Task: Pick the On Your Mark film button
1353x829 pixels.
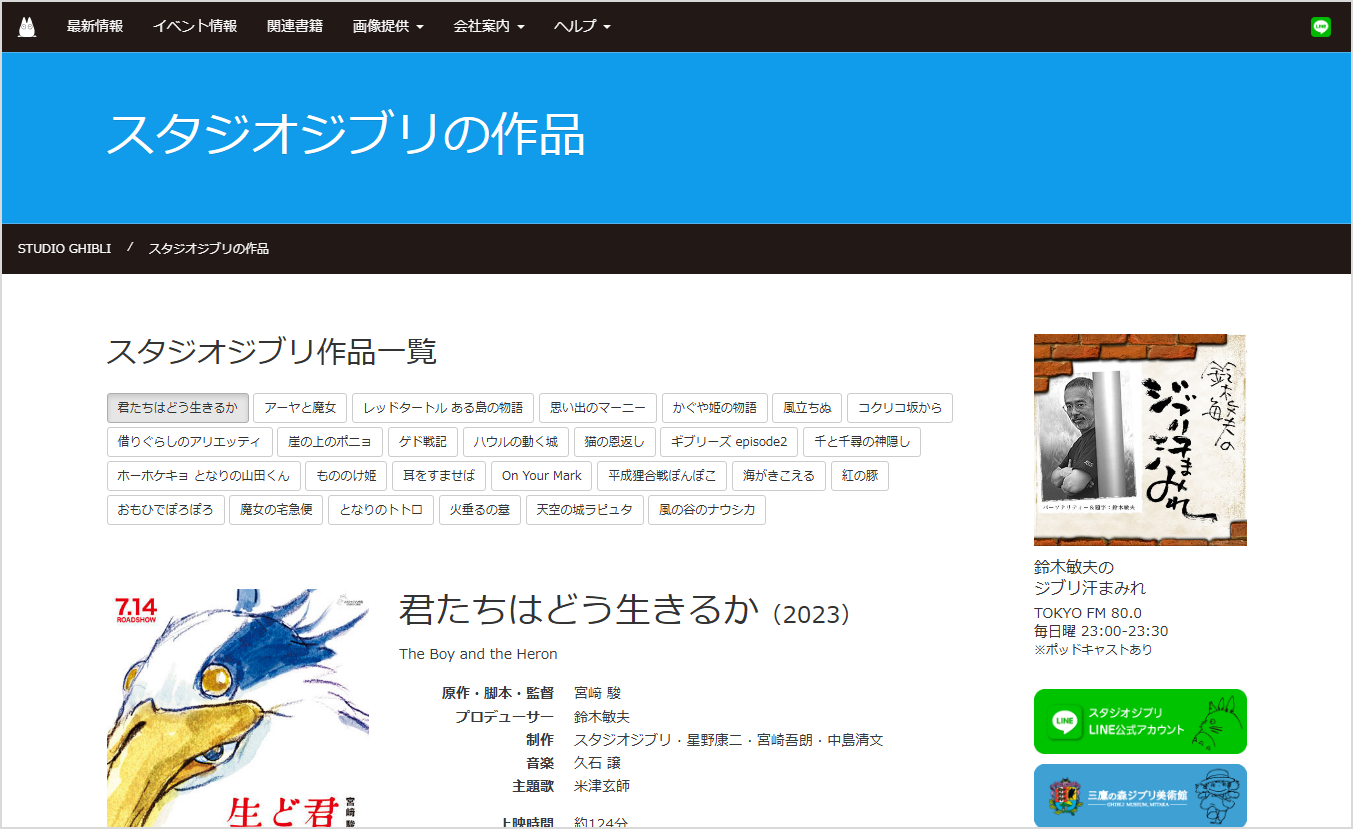Action: [541, 476]
